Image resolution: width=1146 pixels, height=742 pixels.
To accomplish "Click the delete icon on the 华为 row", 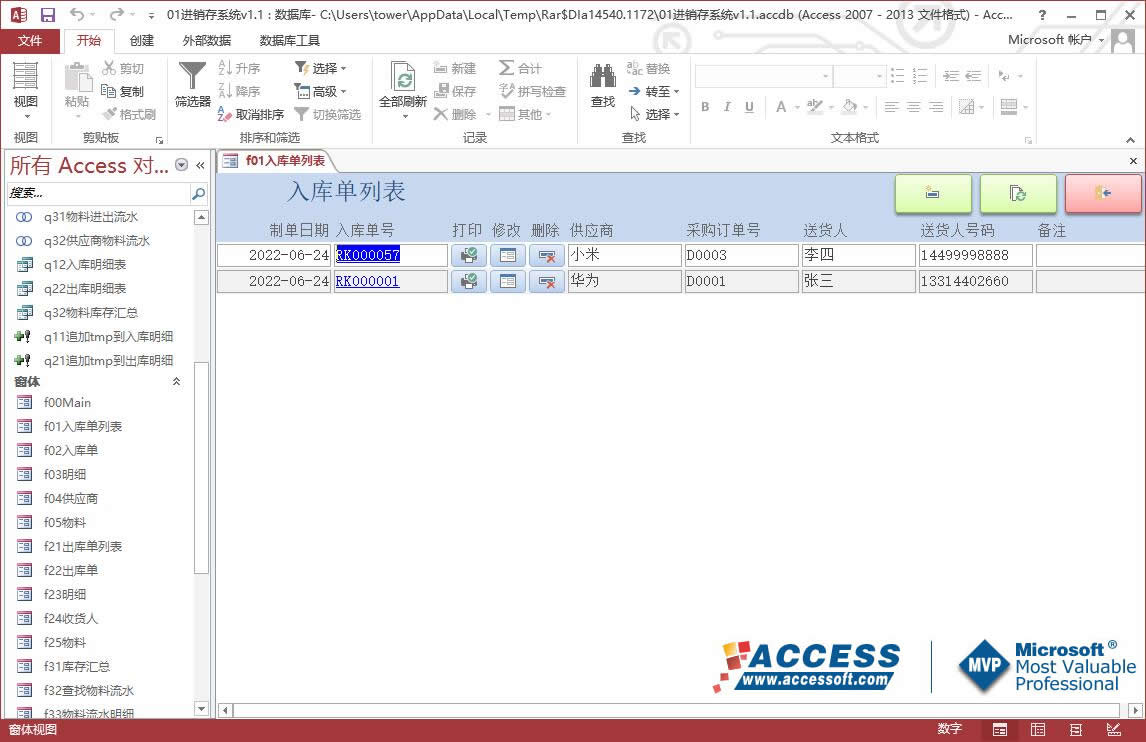I will pos(546,281).
